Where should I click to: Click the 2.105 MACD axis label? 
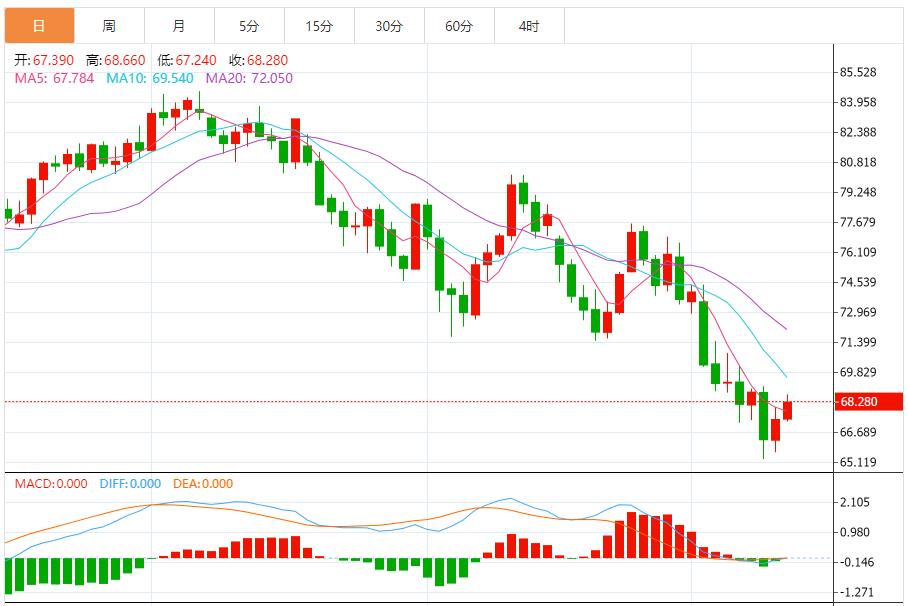click(x=856, y=503)
